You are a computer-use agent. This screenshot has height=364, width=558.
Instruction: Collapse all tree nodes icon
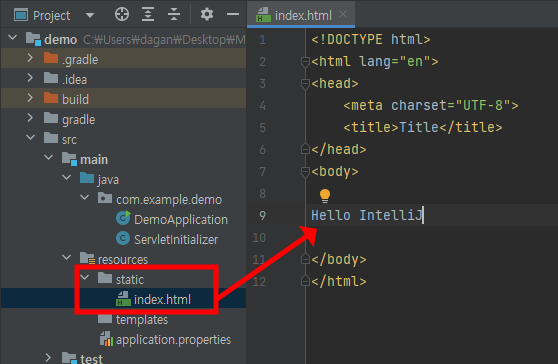174,15
